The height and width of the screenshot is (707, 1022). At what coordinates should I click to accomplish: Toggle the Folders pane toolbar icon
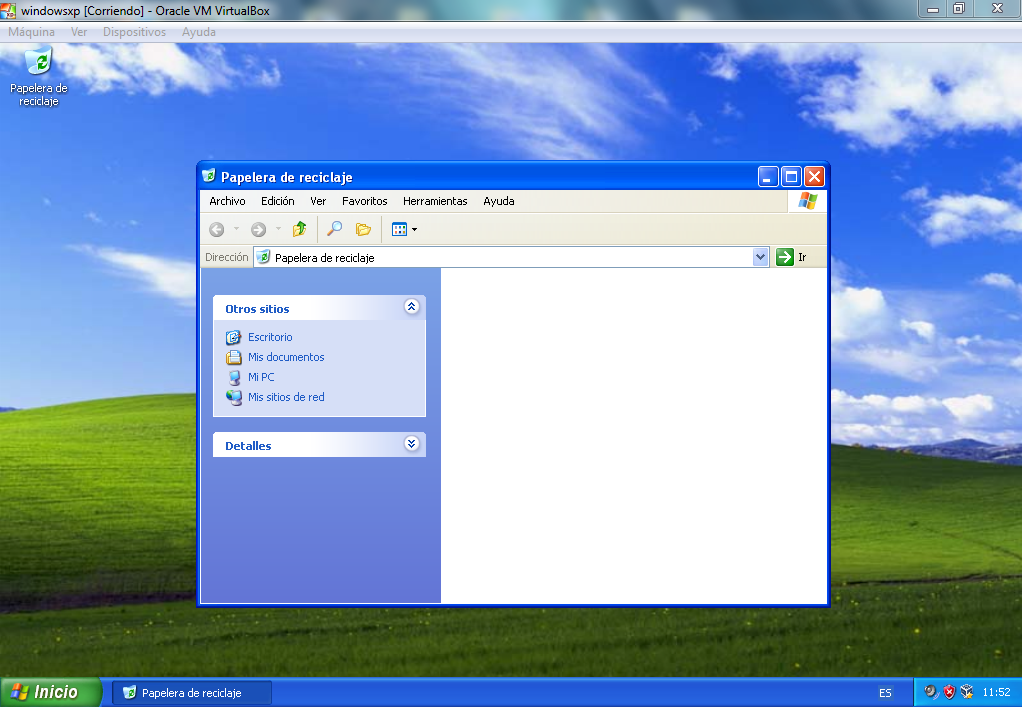click(x=363, y=229)
